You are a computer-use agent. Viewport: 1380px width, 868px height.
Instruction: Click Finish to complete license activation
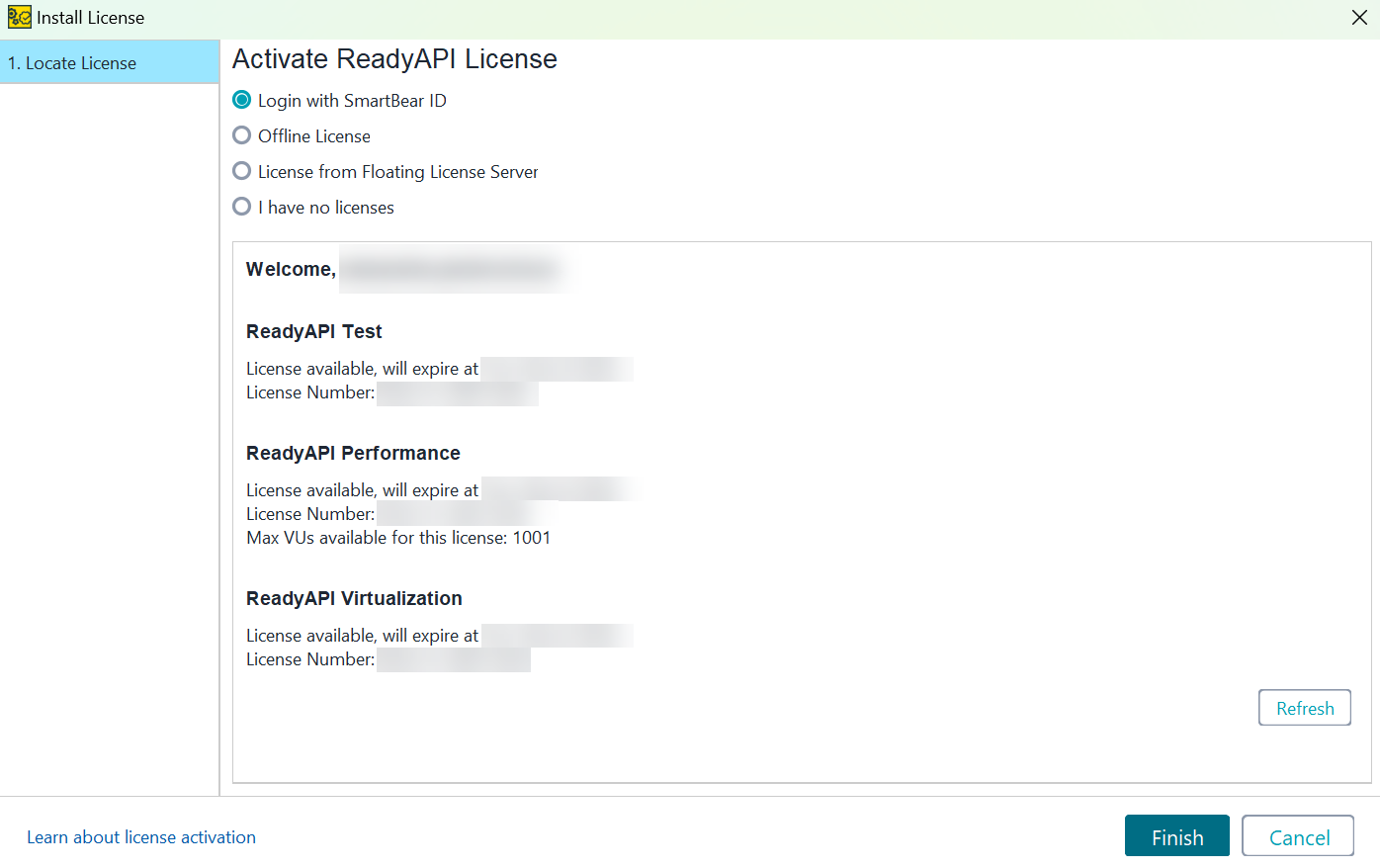(x=1176, y=835)
